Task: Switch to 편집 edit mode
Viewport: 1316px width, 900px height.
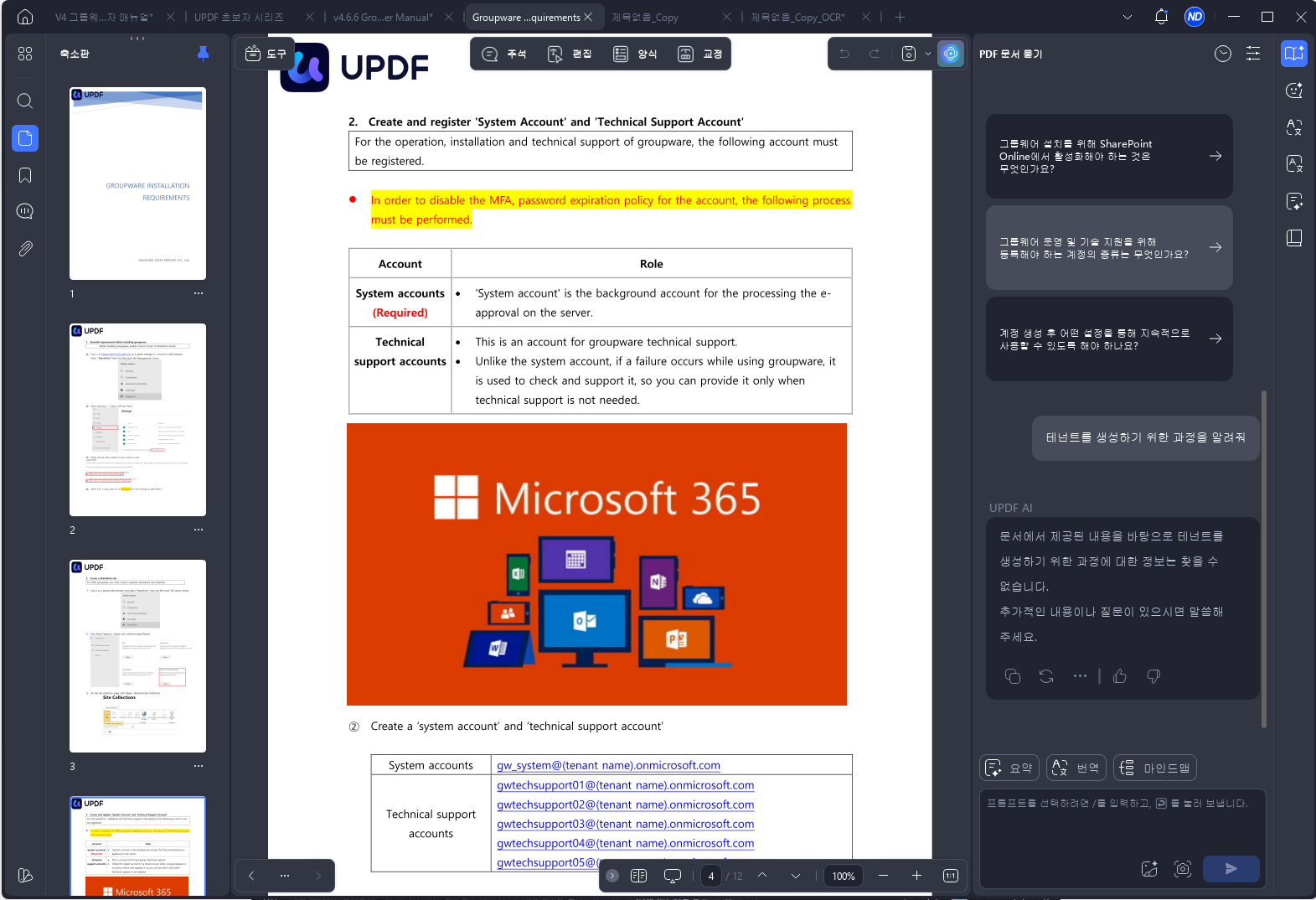Action: (569, 54)
